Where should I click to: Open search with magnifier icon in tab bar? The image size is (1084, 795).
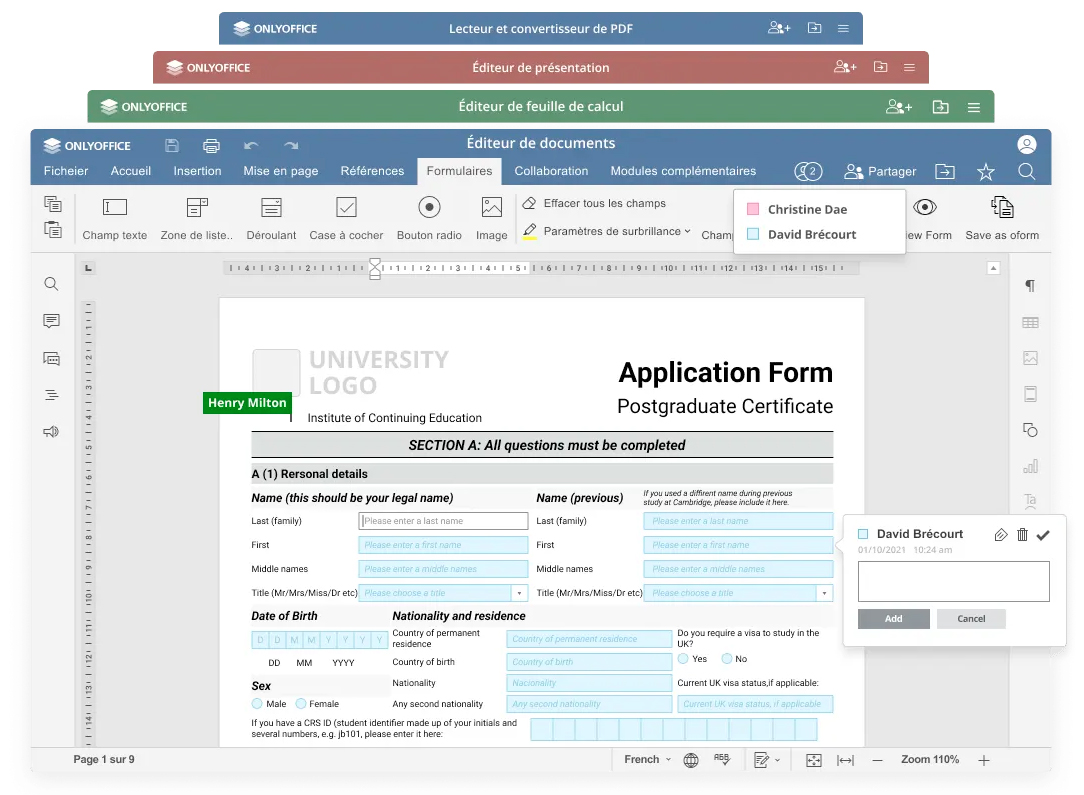[1027, 171]
